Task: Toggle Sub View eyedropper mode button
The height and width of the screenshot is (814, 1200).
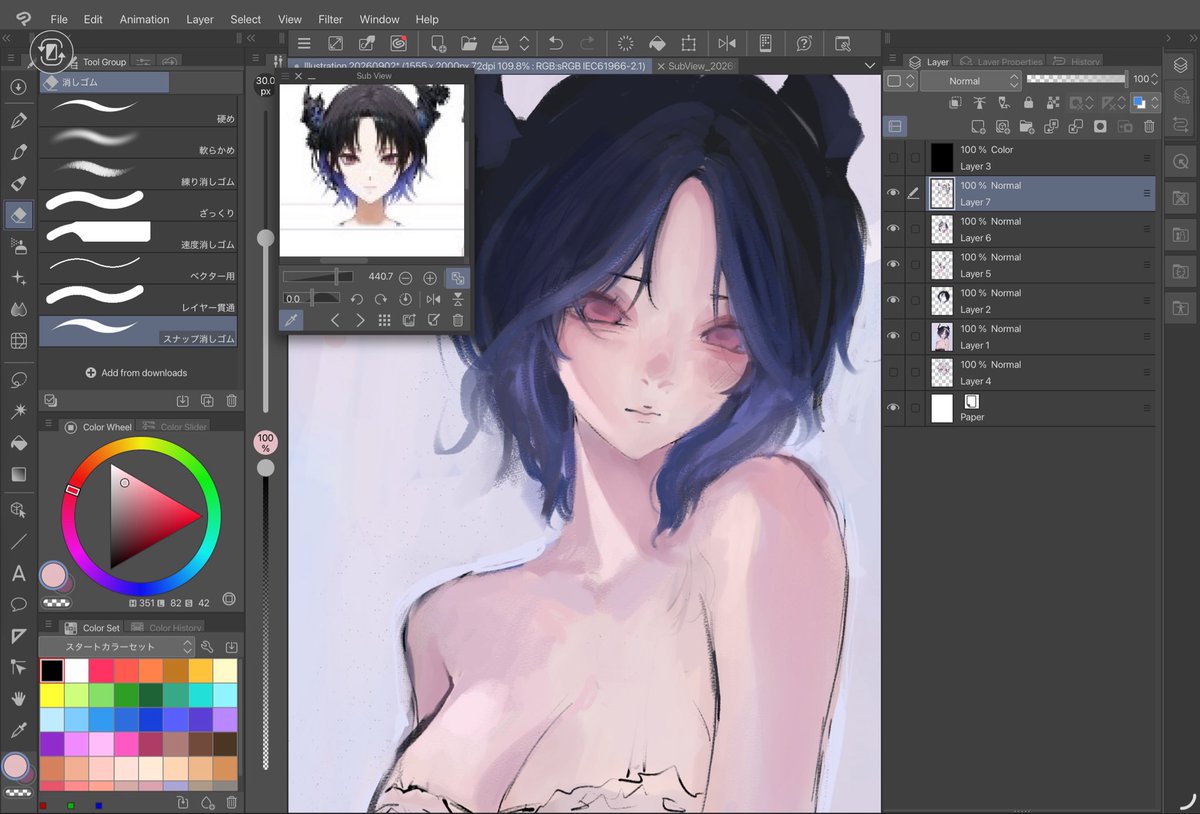Action: tap(293, 320)
